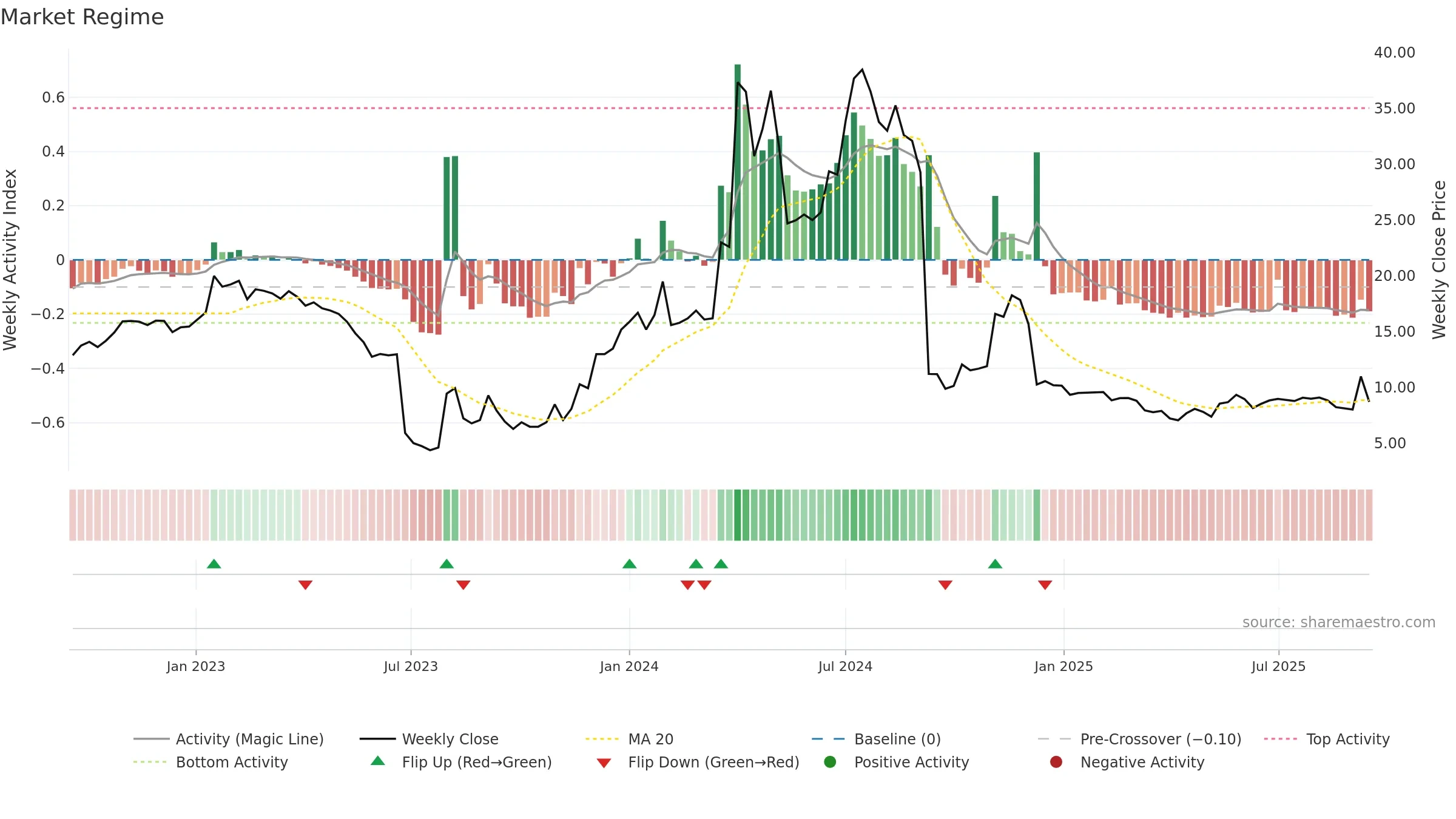Click the Flip Down marker in autumn 2024
Image resolution: width=1456 pixels, height=819 pixels.
point(945,585)
